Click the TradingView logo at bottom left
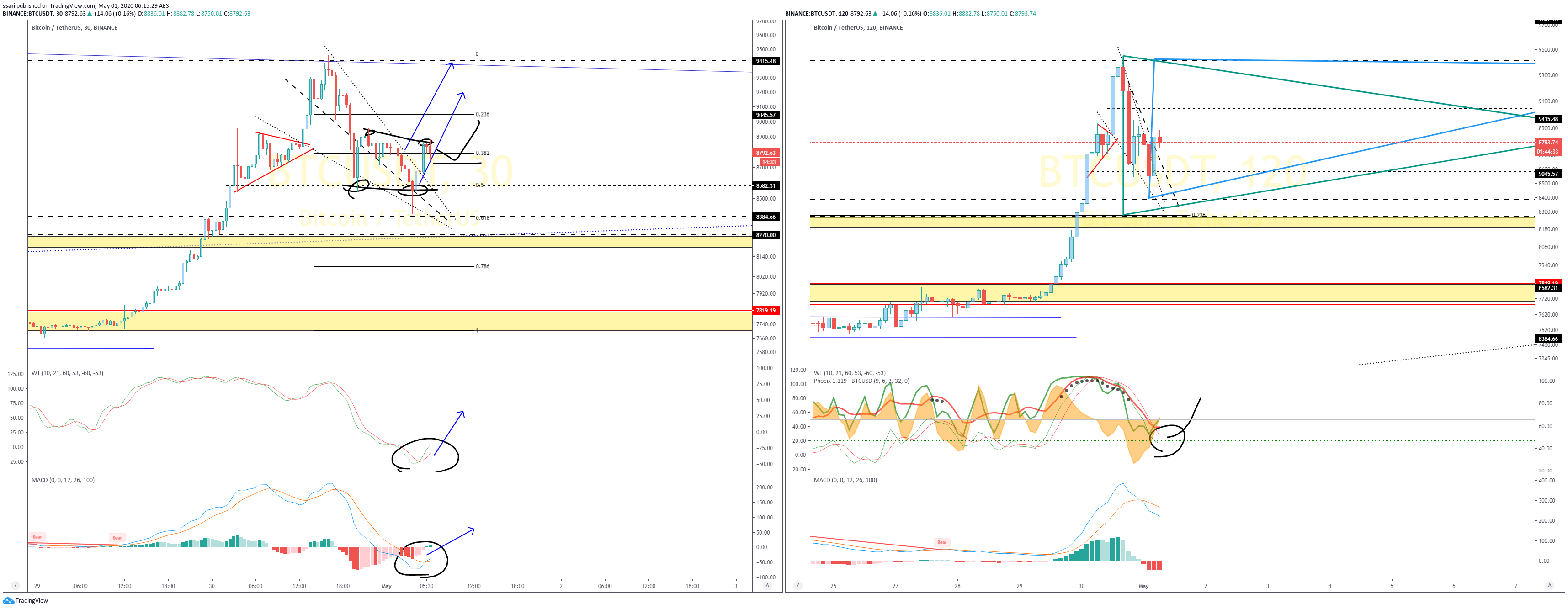Viewport: 1568px width, 609px height. coord(26,600)
